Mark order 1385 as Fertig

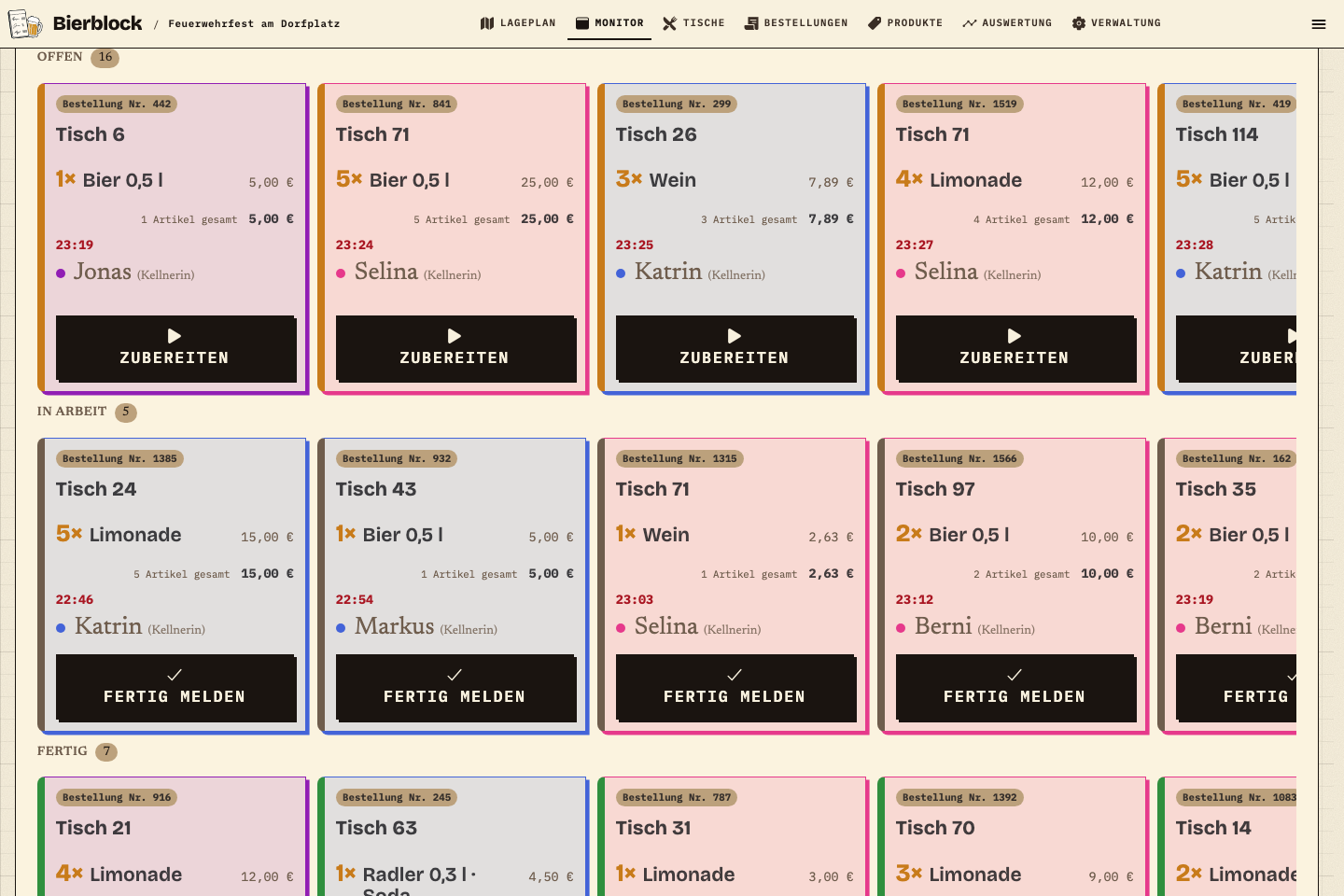pos(175,688)
